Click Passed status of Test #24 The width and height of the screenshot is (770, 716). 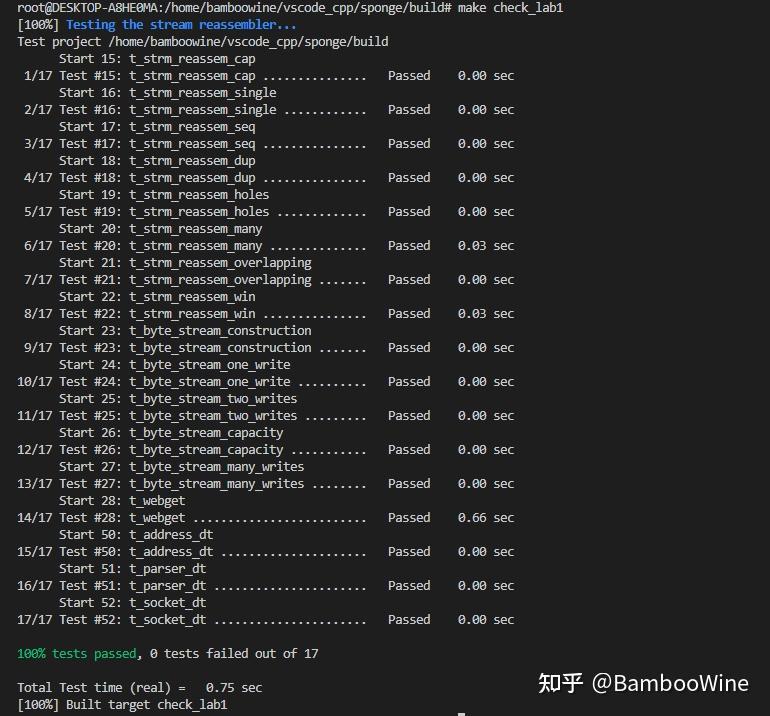click(408, 381)
